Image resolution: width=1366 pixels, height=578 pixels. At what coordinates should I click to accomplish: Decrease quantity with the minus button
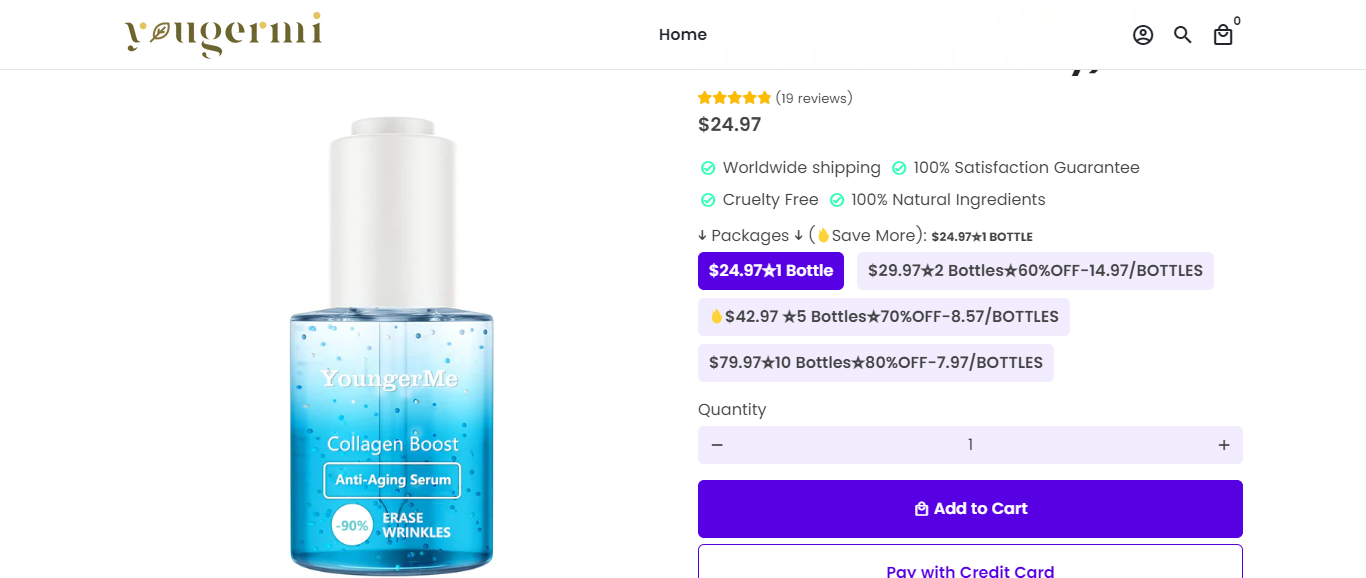point(717,445)
